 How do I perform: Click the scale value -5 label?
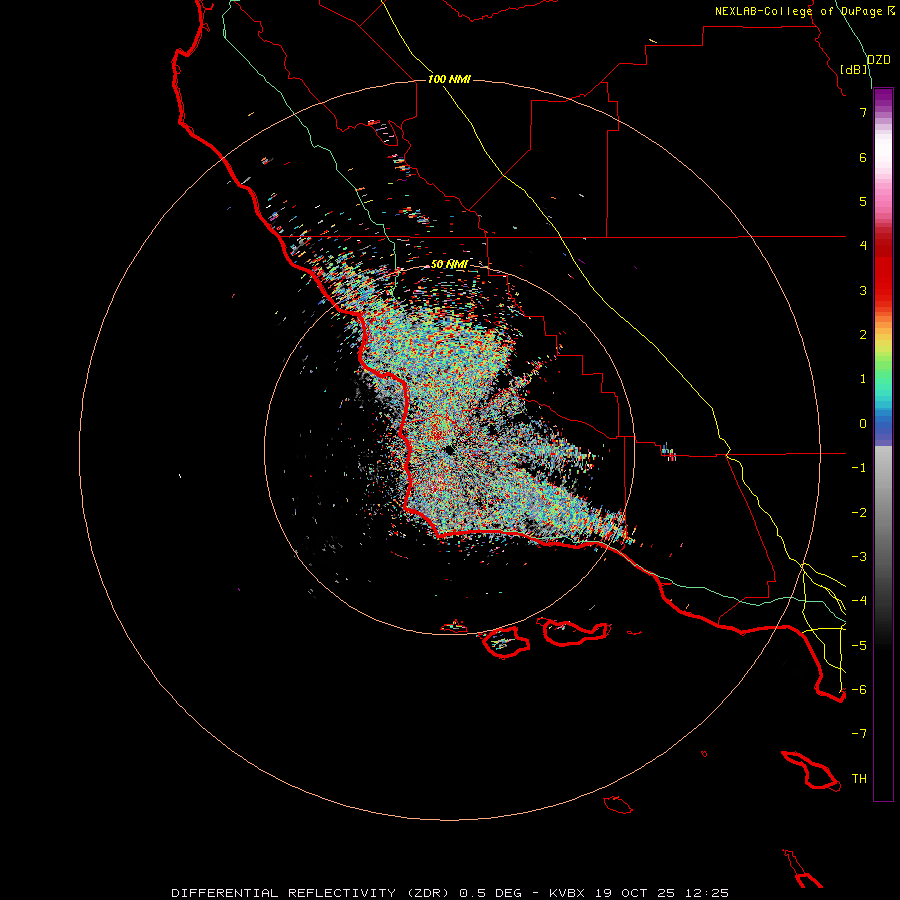point(859,646)
